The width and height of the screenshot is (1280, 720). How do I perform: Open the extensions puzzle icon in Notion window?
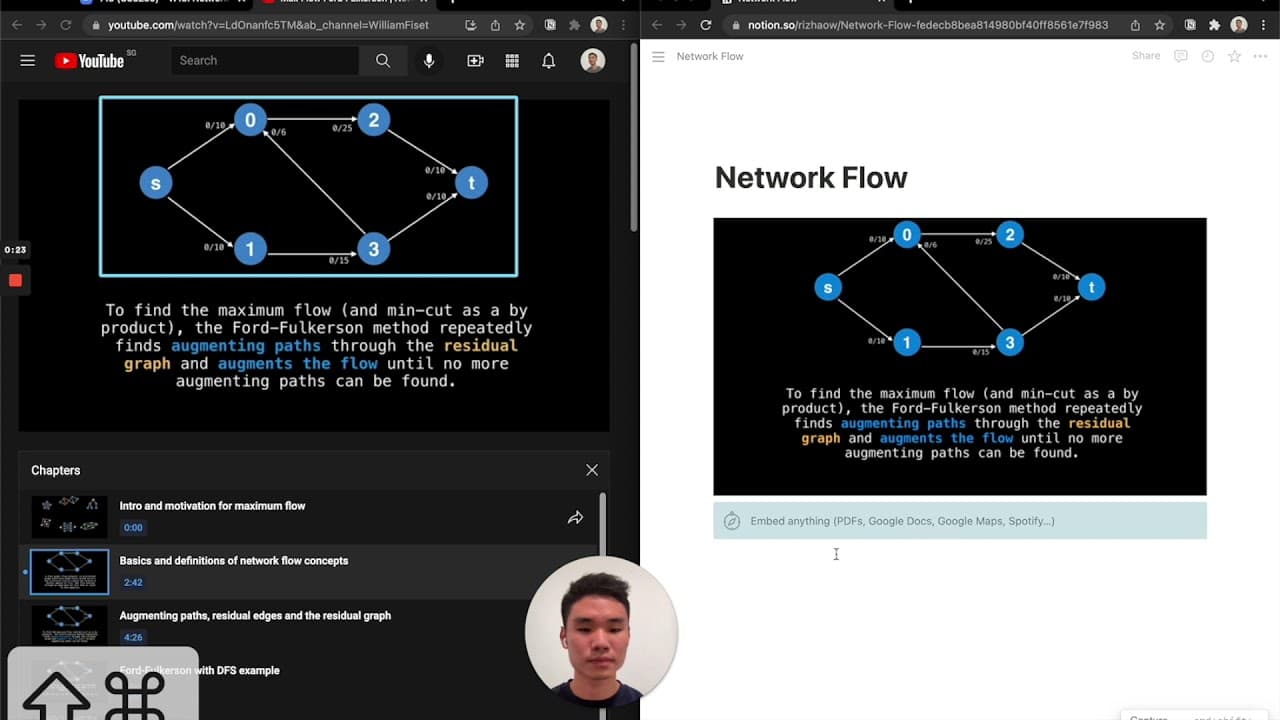[1214, 25]
